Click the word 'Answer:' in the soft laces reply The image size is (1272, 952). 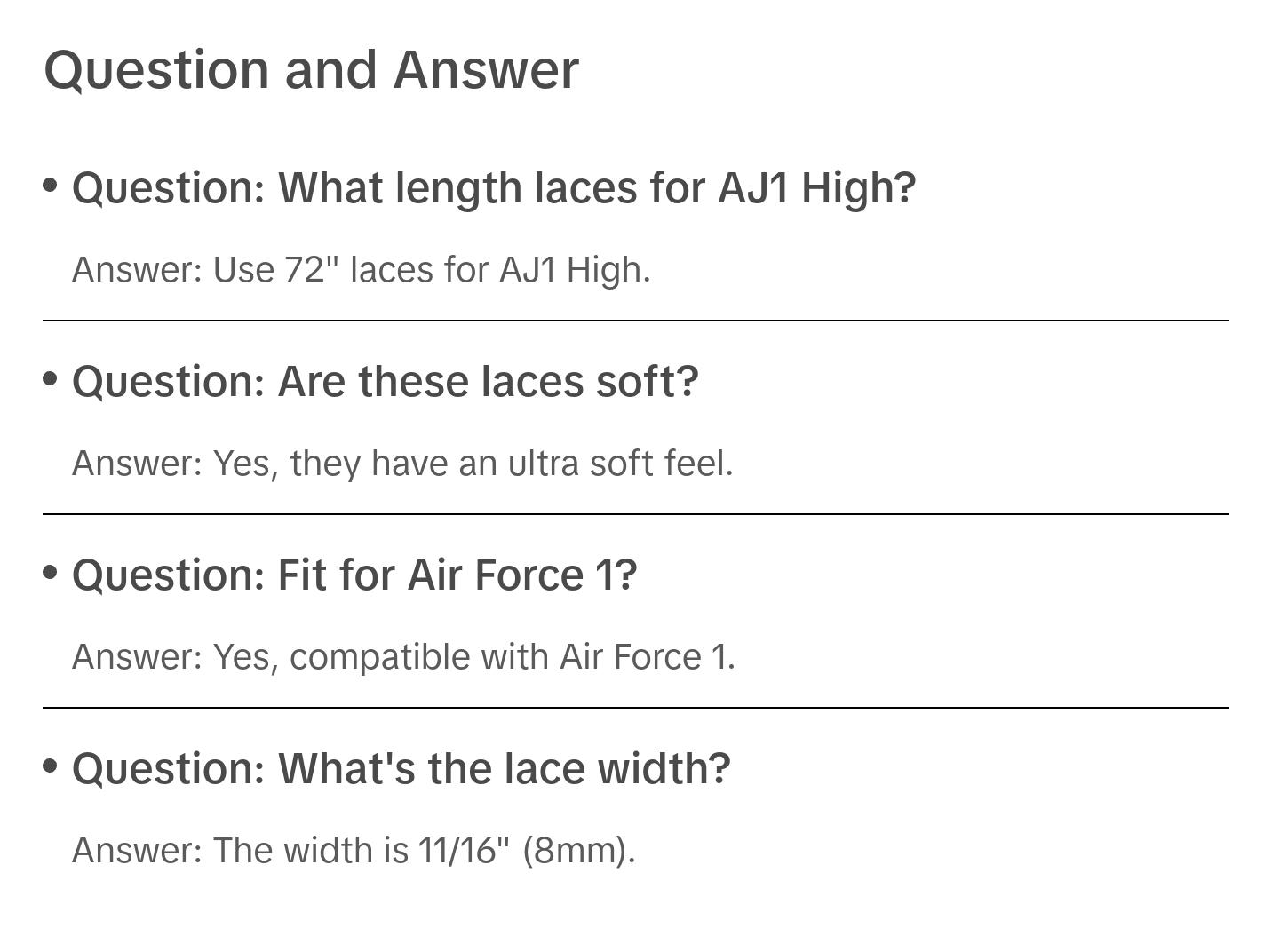pyautogui.click(x=138, y=464)
